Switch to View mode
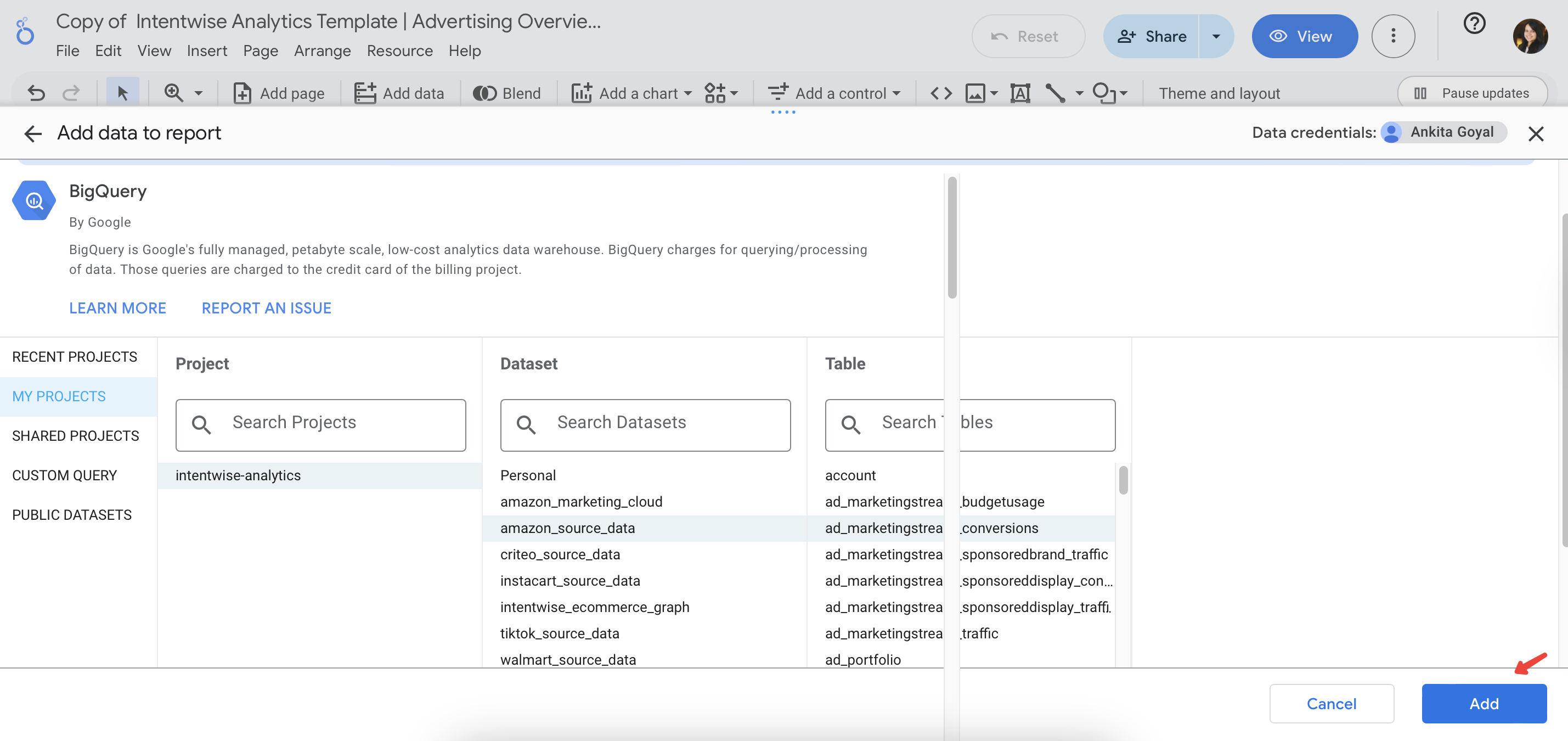 [1304, 37]
